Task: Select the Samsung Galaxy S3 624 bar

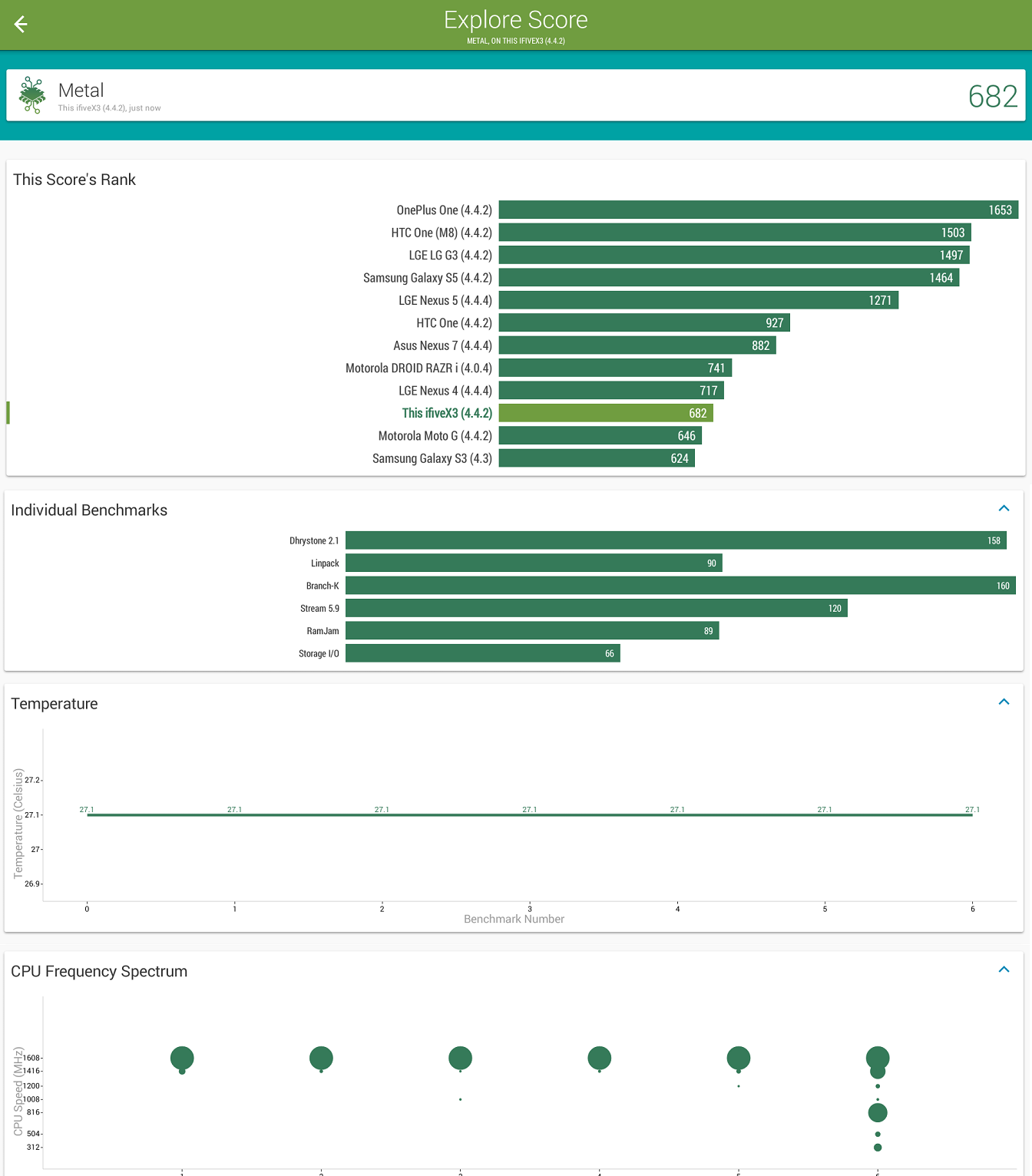Action: click(597, 458)
